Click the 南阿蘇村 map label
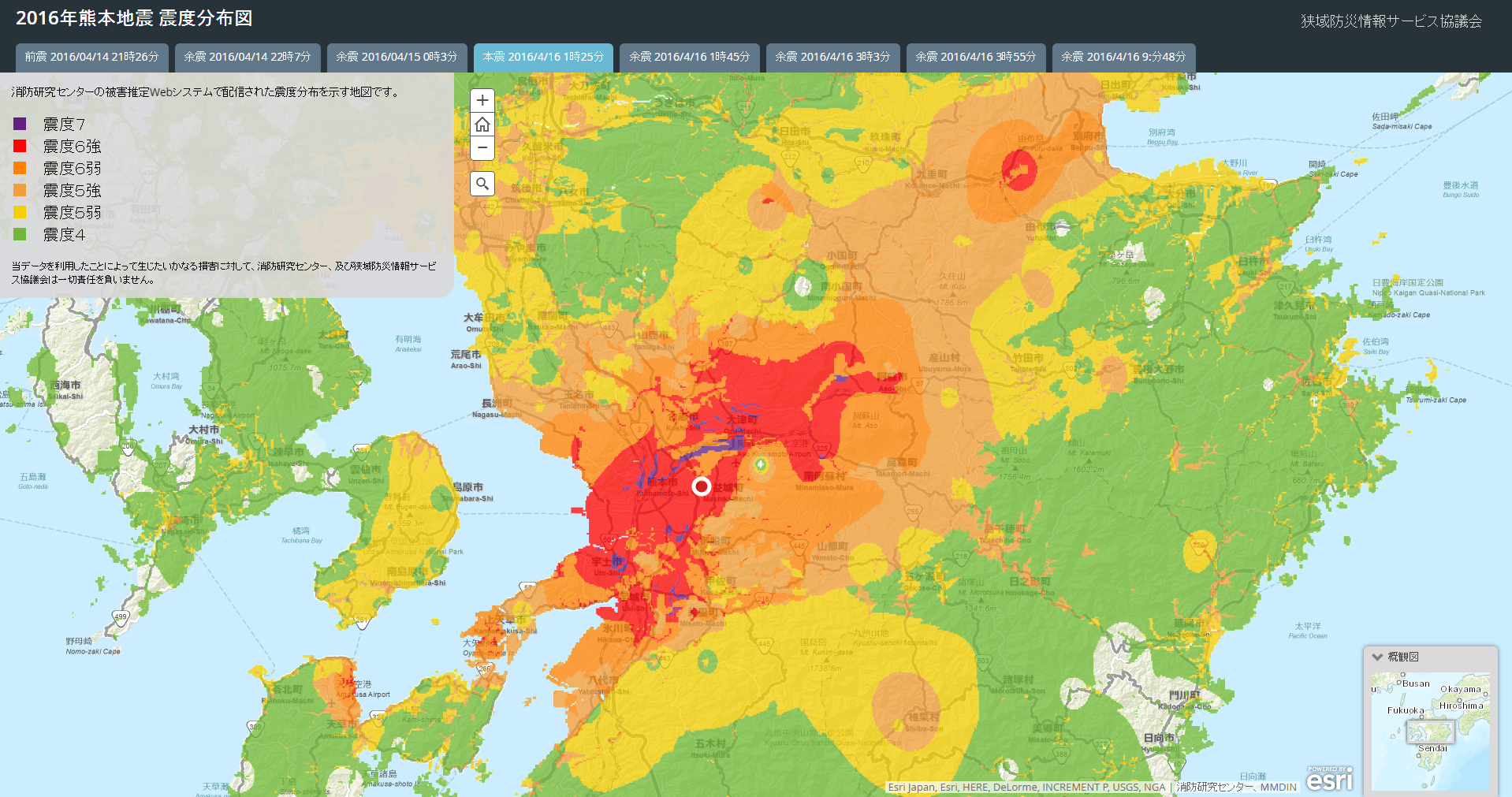This screenshot has height=797, width=1512. [825, 476]
